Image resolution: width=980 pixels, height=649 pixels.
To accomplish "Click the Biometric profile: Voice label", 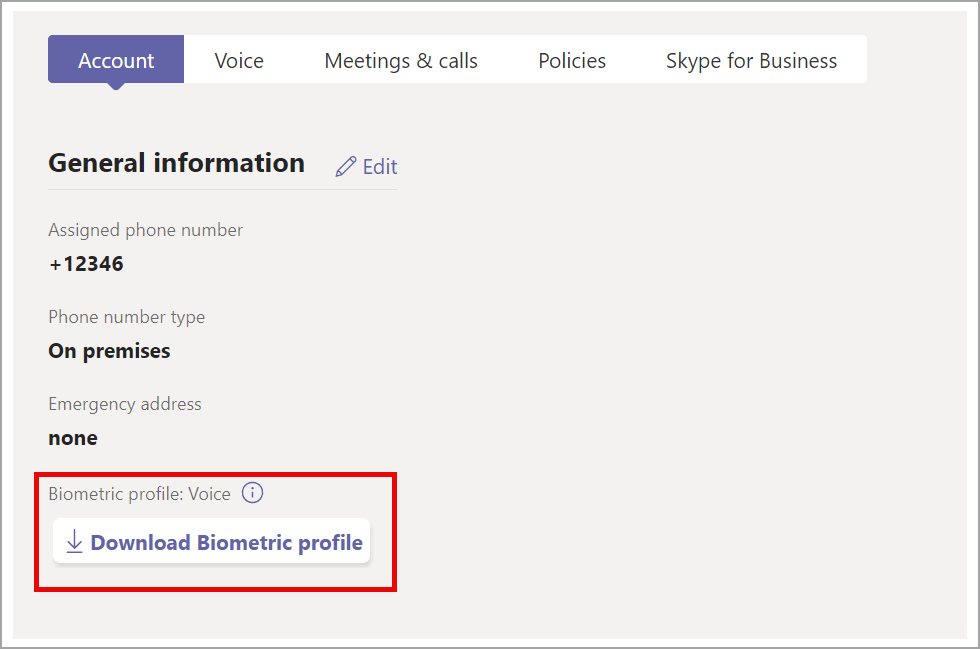I will pyautogui.click(x=139, y=494).
